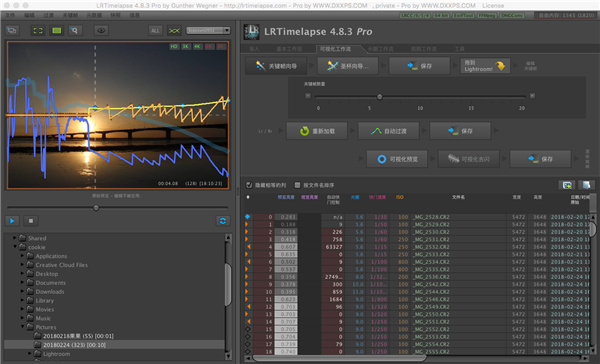Click the LRTimelapse logo icon
Image resolution: width=600 pixels, height=364 pixels.
click(x=251, y=32)
